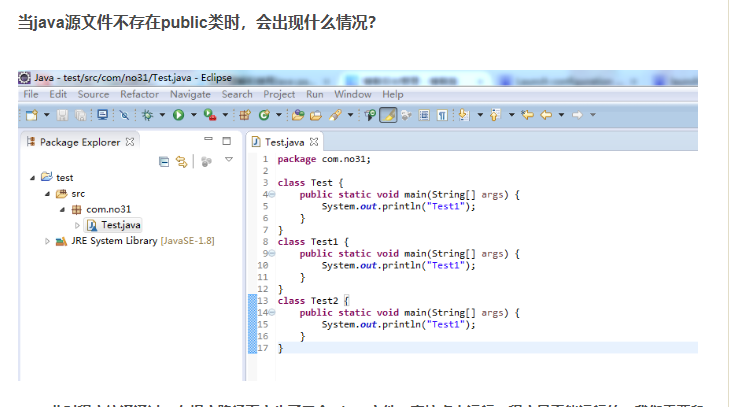Open Package Explorer View Menu triangle

[x=229, y=160]
